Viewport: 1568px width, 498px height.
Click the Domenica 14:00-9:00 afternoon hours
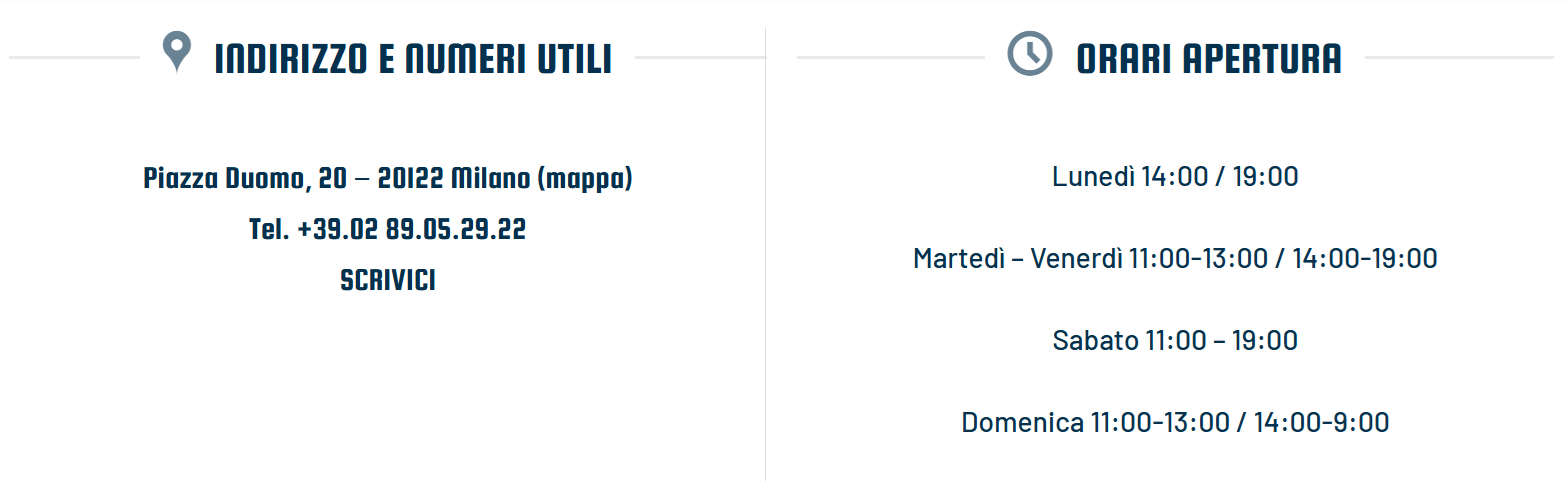pyautogui.click(x=1320, y=422)
